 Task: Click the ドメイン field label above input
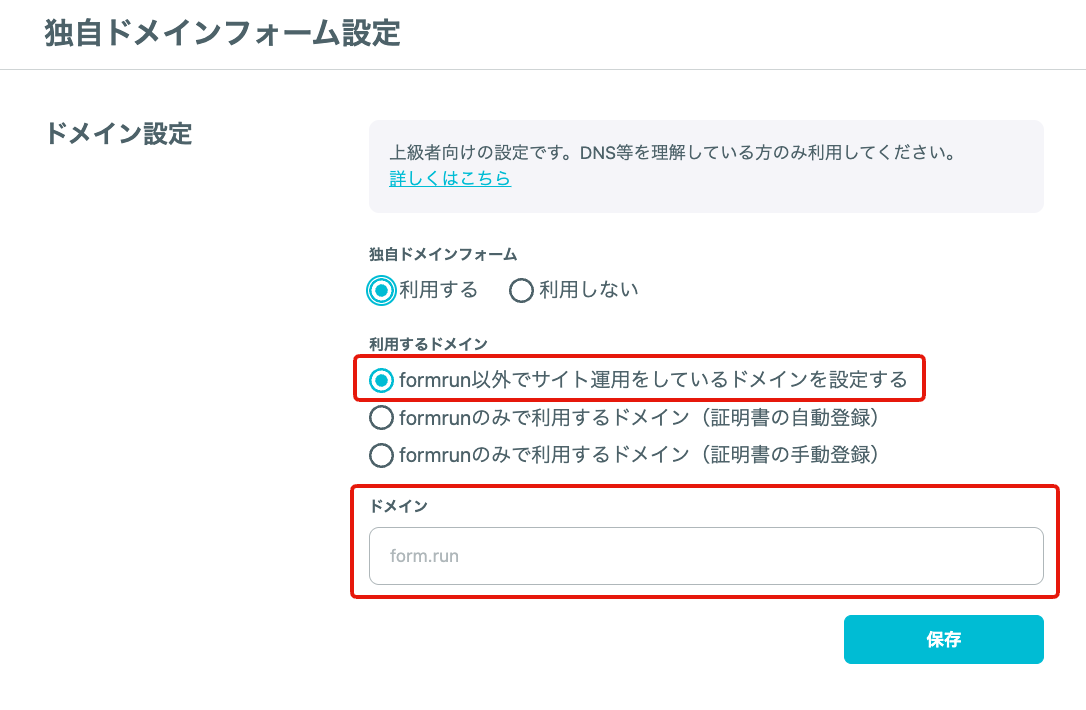398,506
